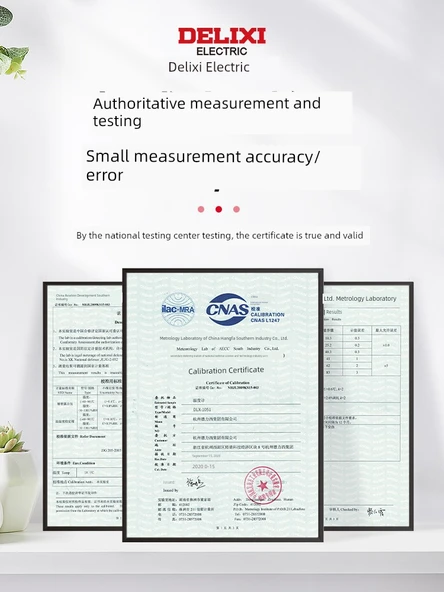This screenshot has width=444, height=592.
Task: Click the results table on right certificate
Action: point(362,351)
